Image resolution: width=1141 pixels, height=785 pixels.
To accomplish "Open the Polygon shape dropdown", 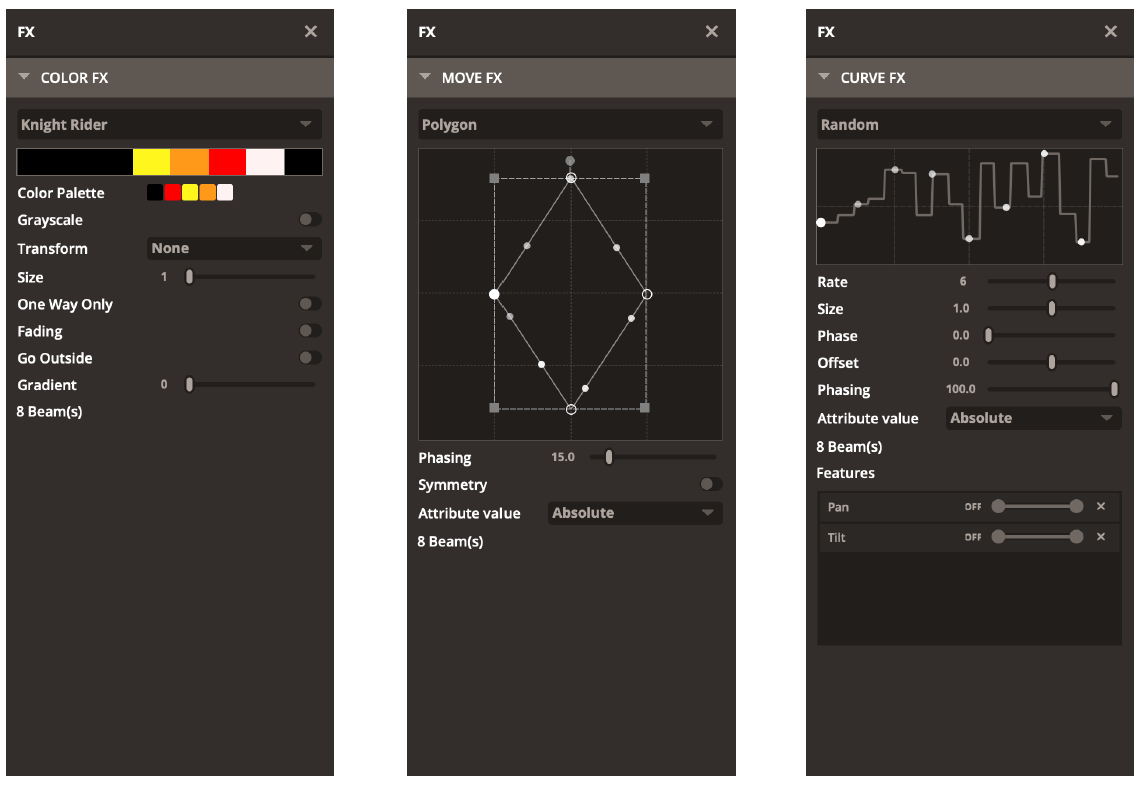I will click(x=570, y=125).
